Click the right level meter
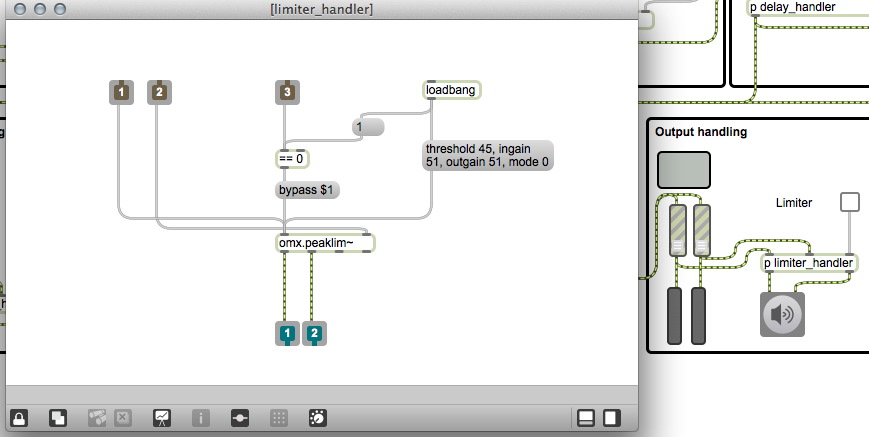The image size is (869, 437). (x=698, y=316)
